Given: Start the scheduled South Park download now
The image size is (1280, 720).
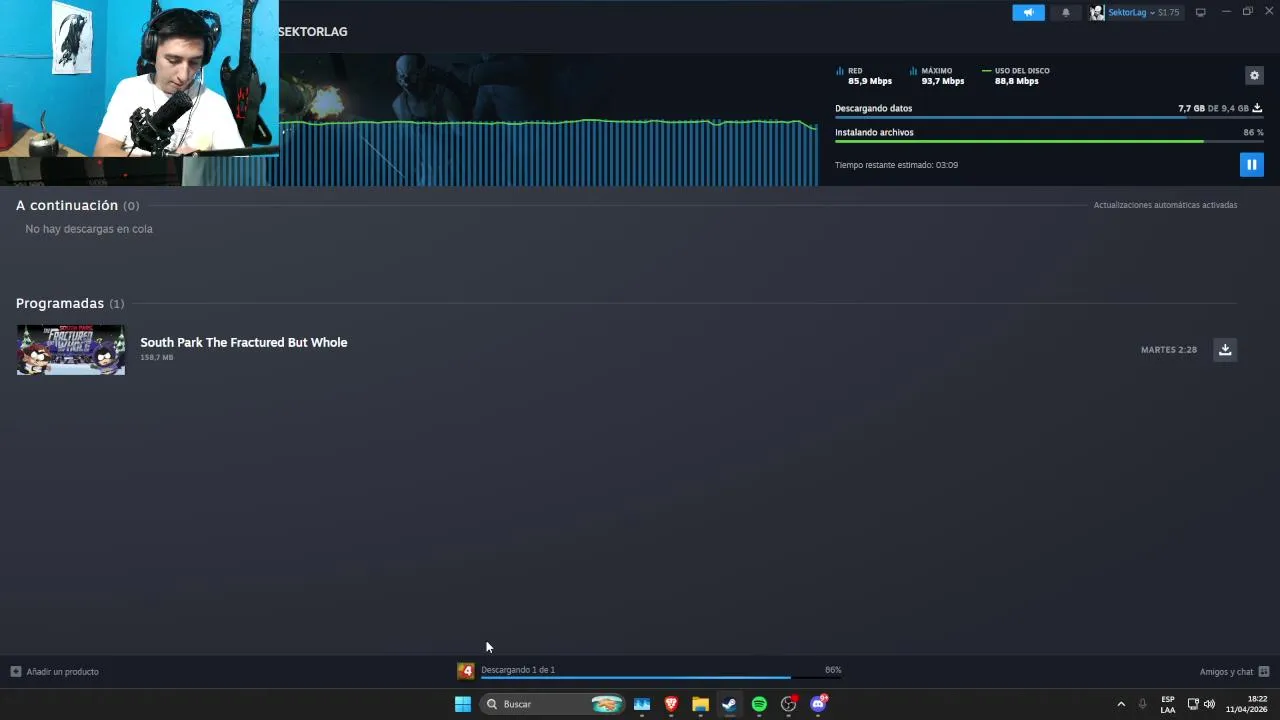Looking at the screenshot, I should [x=1225, y=349].
